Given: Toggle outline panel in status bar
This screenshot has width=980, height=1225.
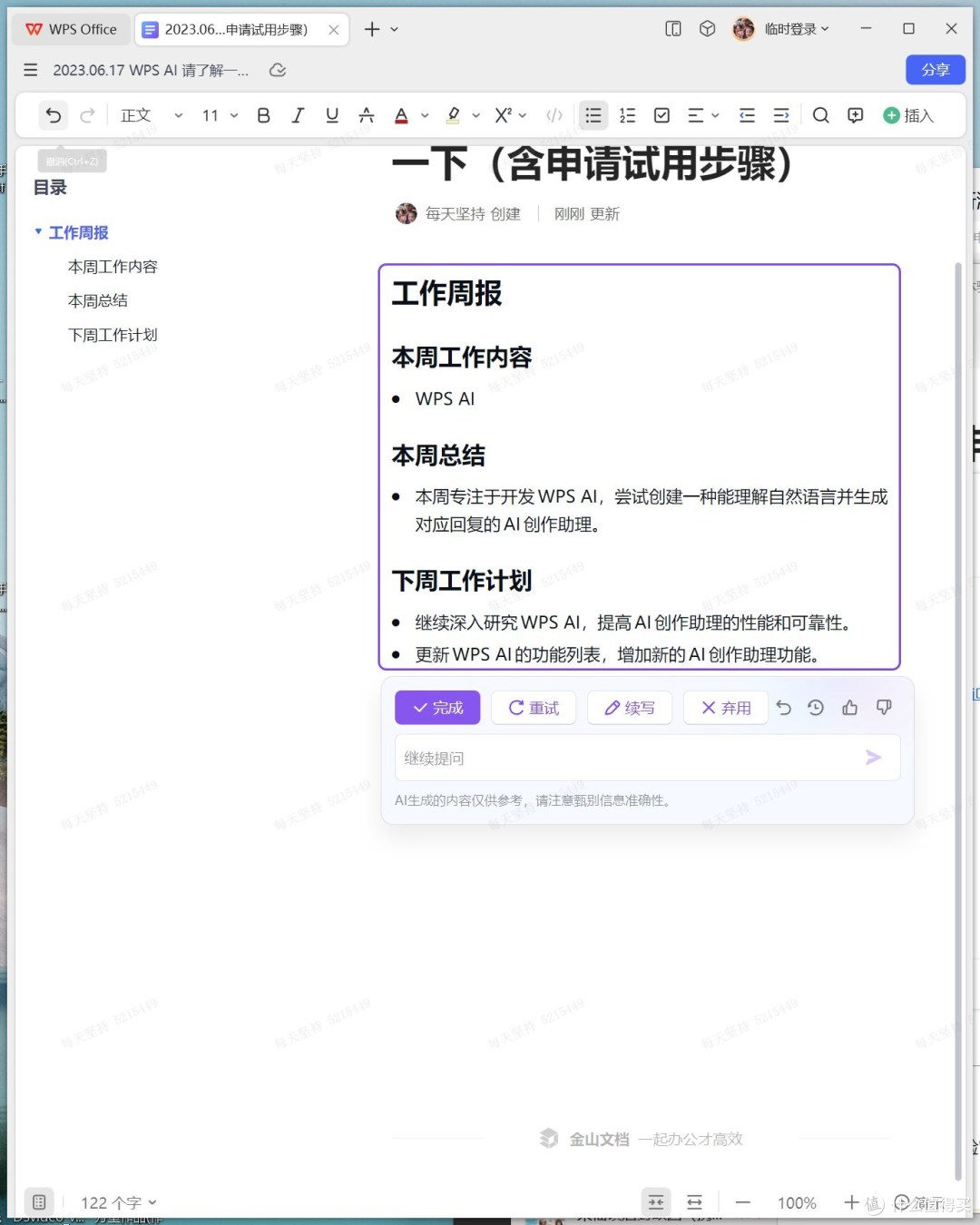Looking at the screenshot, I should pos(39,1202).
